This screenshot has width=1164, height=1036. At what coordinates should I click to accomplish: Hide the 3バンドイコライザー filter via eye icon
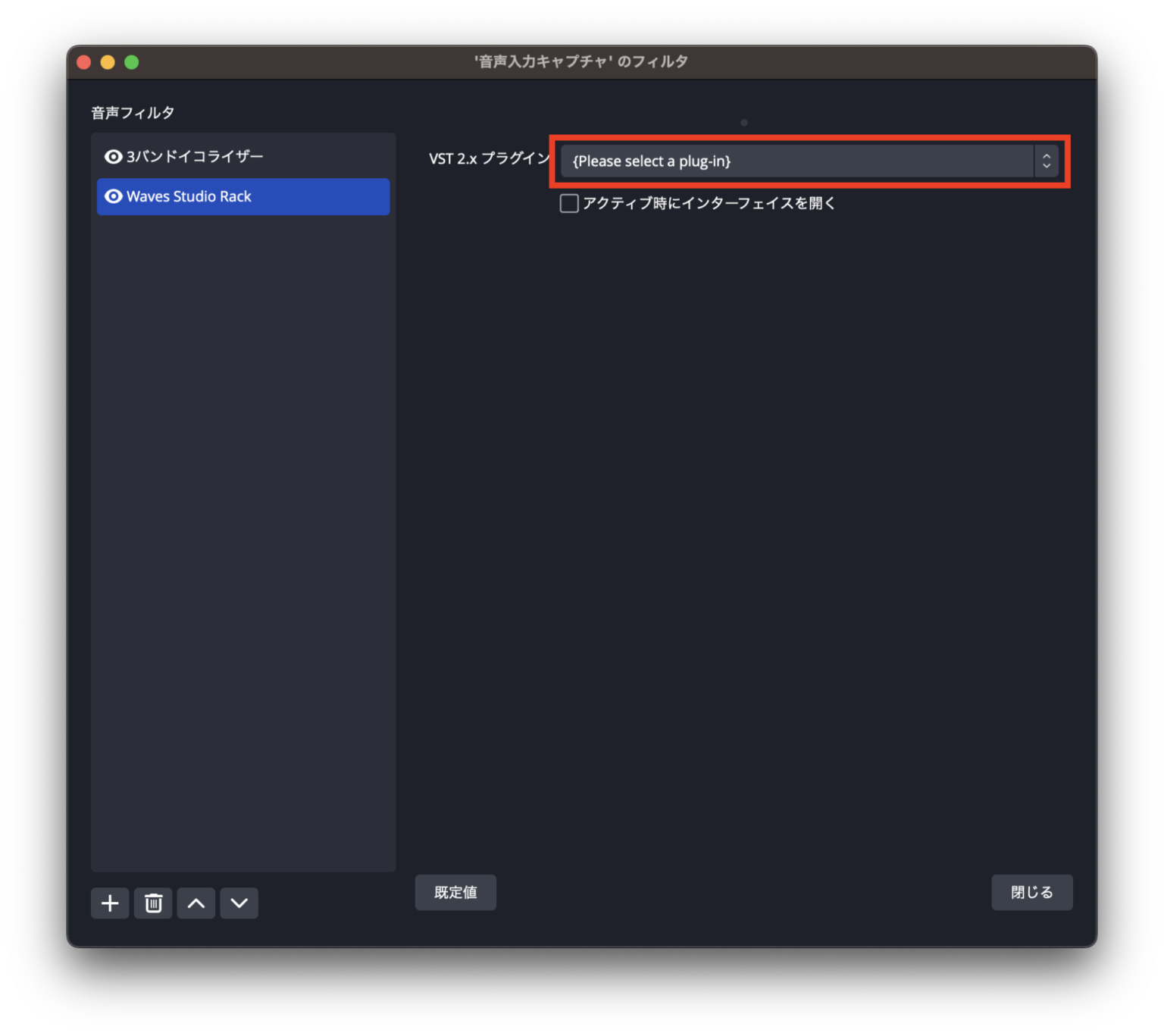click(114, 157)
